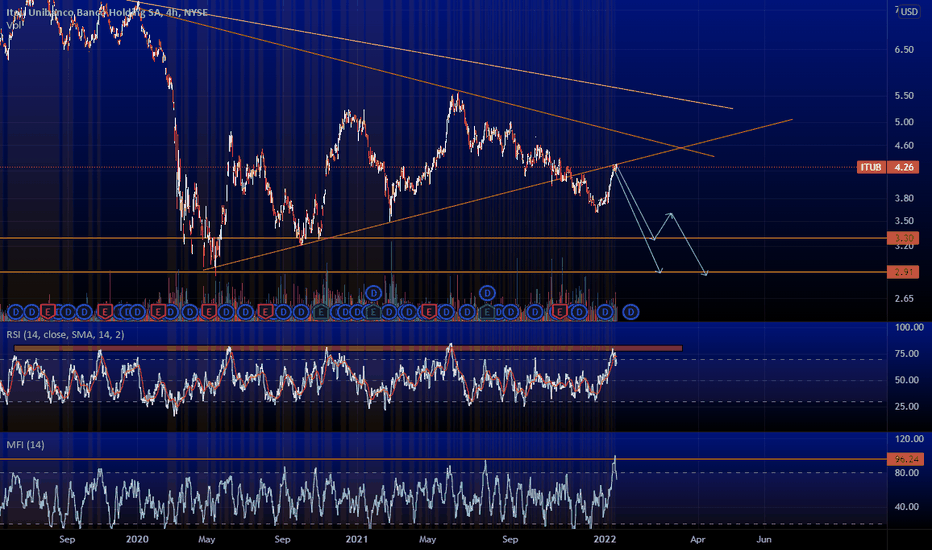
Task: Click the 2021 time axis label
Action: (x=357, y=539)
